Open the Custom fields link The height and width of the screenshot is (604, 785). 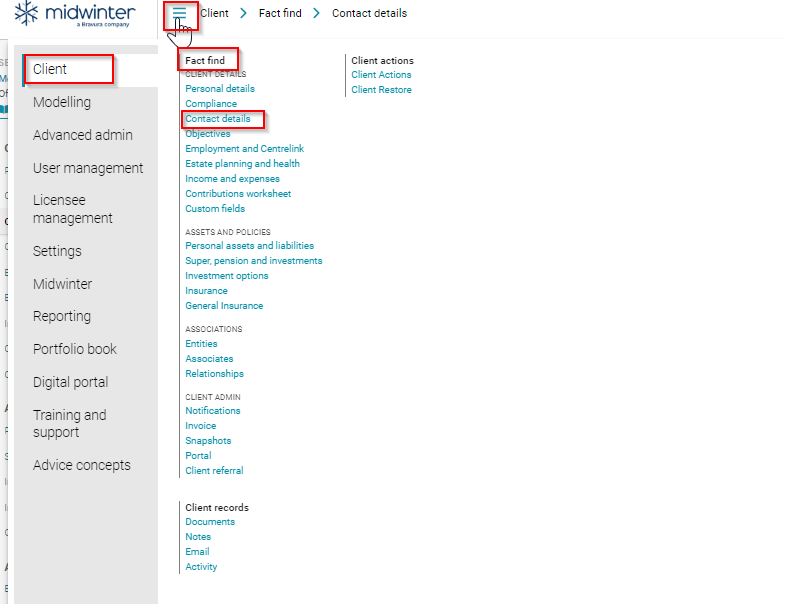pyautogui.click(x=215, y=209)
